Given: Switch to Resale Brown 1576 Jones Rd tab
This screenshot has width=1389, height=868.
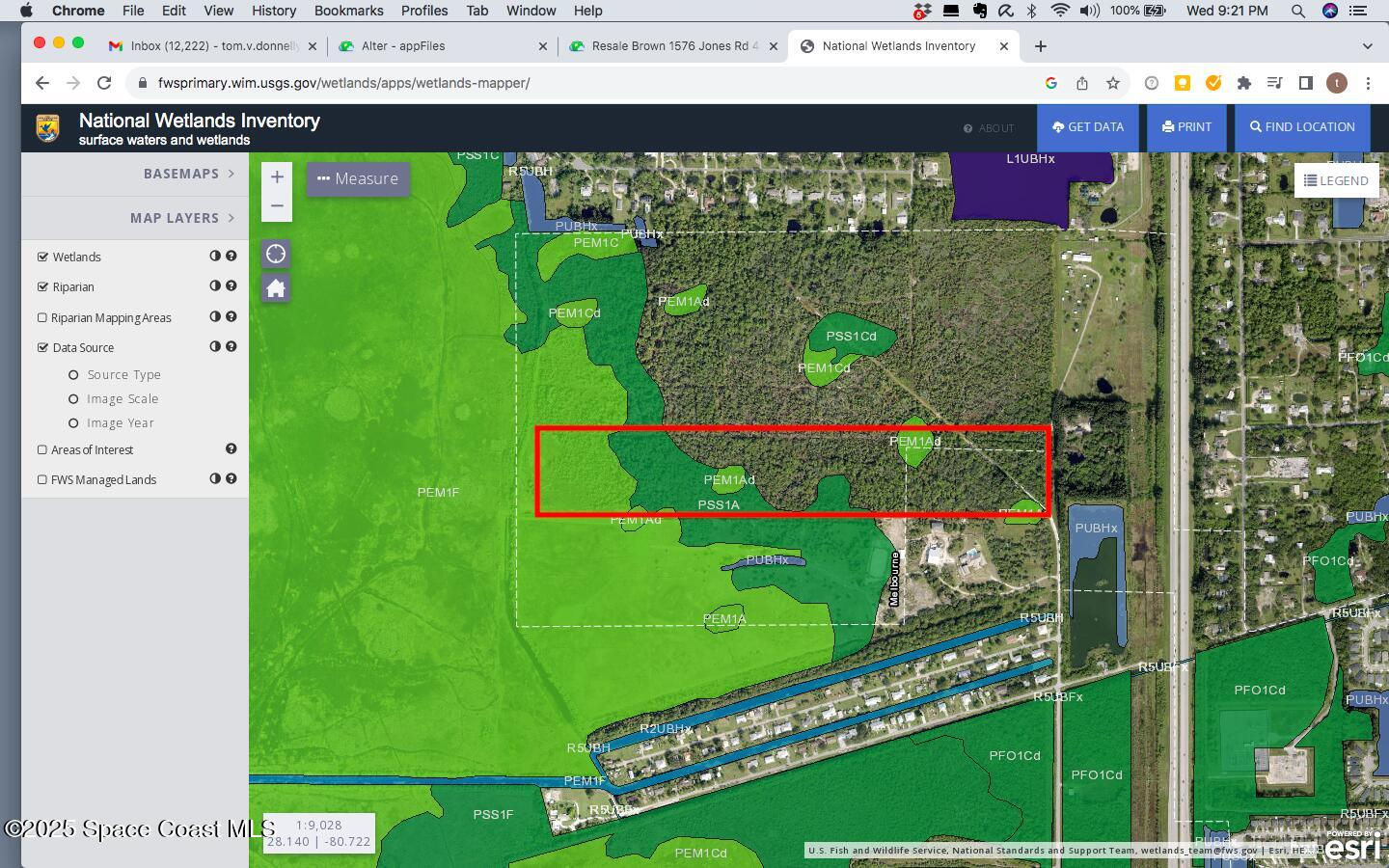Looking at the screenshot, I should click(x=672, y=46).
